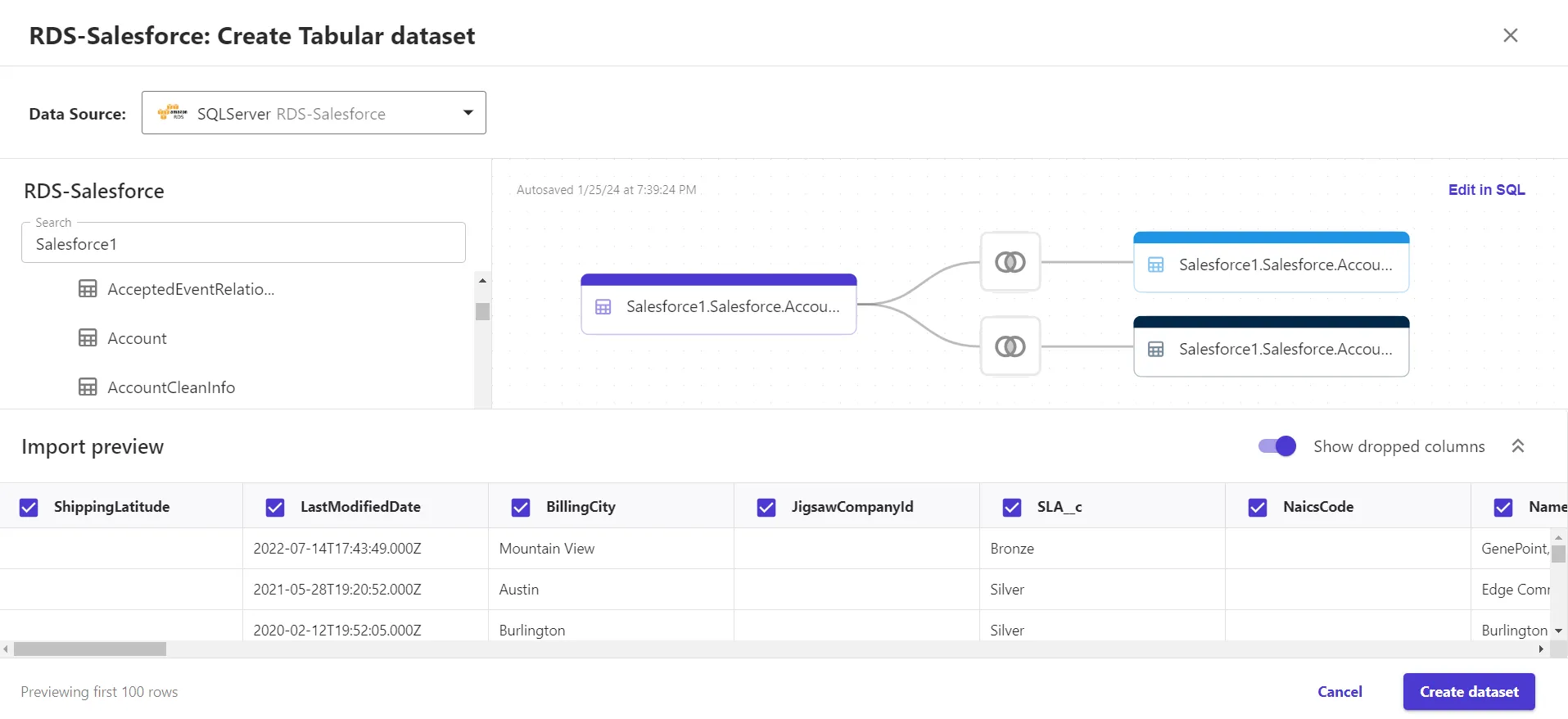
Task: Click the Search field containing Salesforce1
Action: pyautogui.click(x=243, y=244)
